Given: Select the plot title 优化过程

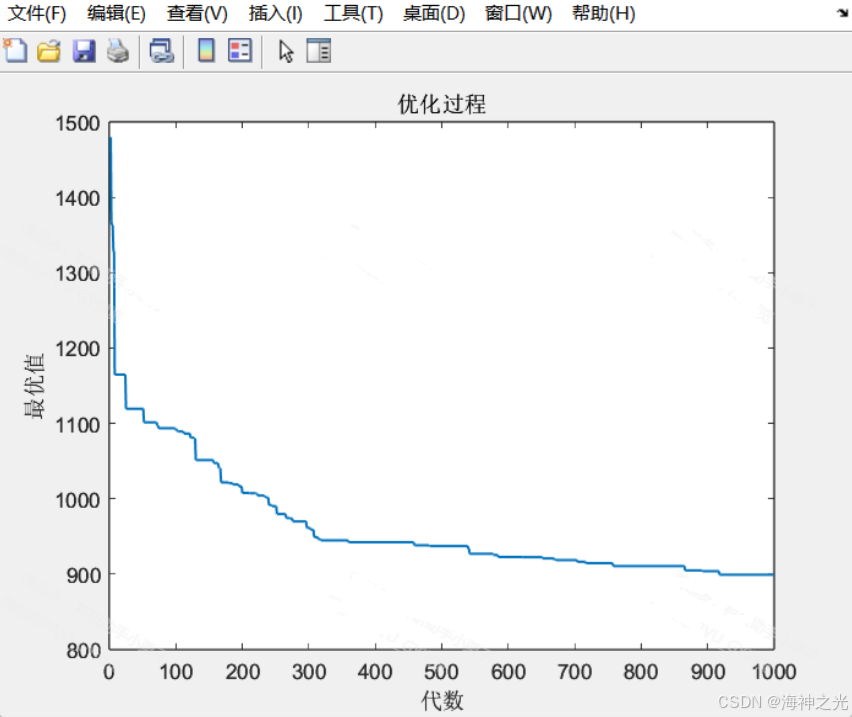Looking at the screenshot, I should pyautogui.click(x=442, y=104).
